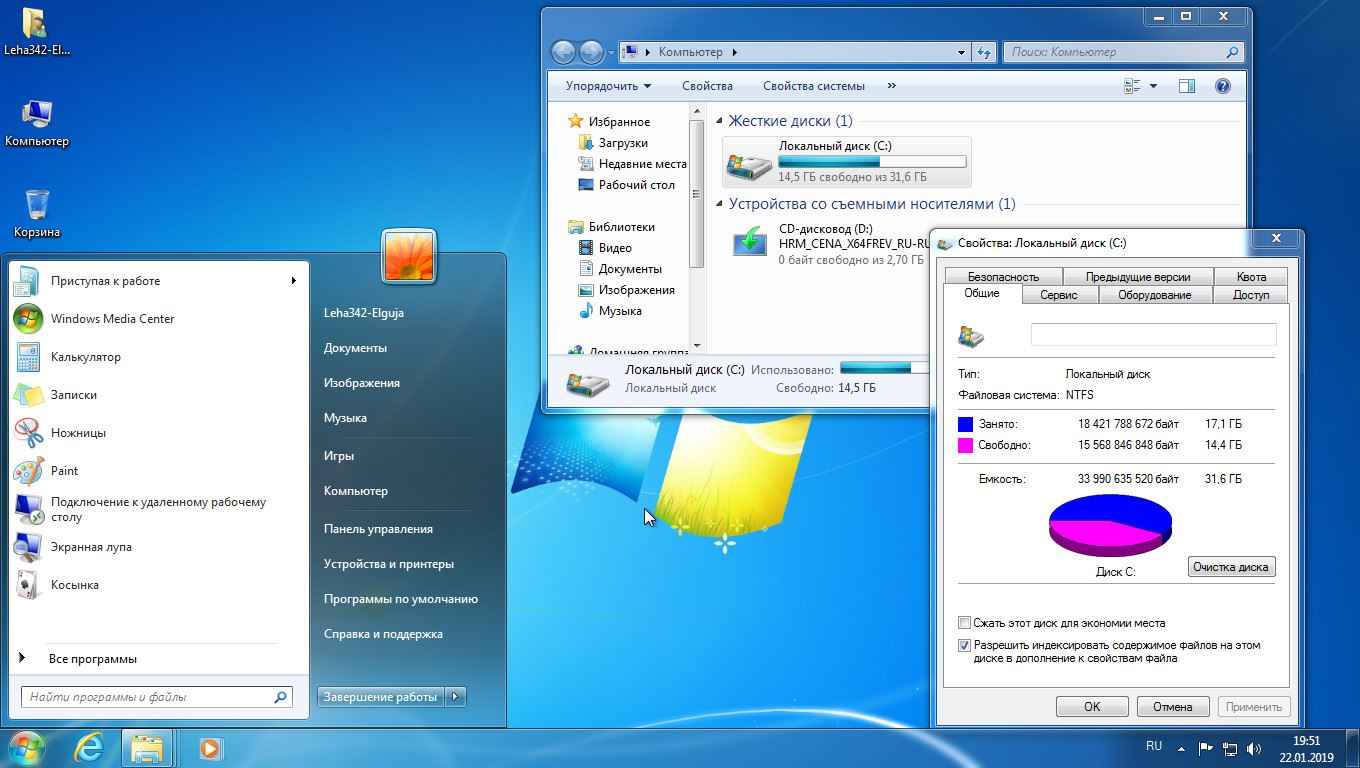Click RU language indicator in taskbar
Viewport: 1360px width, 768px height.
click(1154, 746)
